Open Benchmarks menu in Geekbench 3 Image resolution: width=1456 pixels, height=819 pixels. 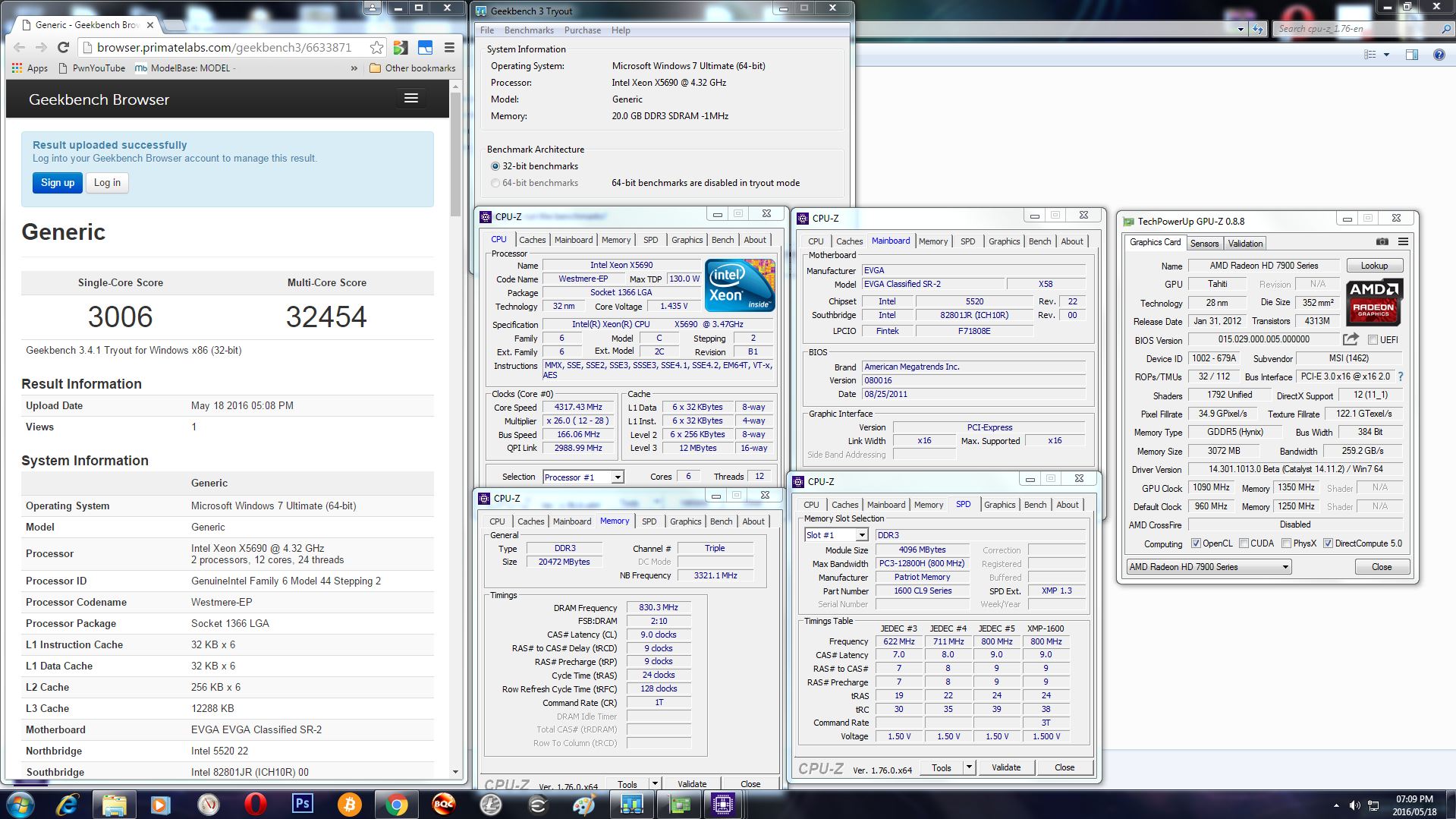(x=529, y=30)
